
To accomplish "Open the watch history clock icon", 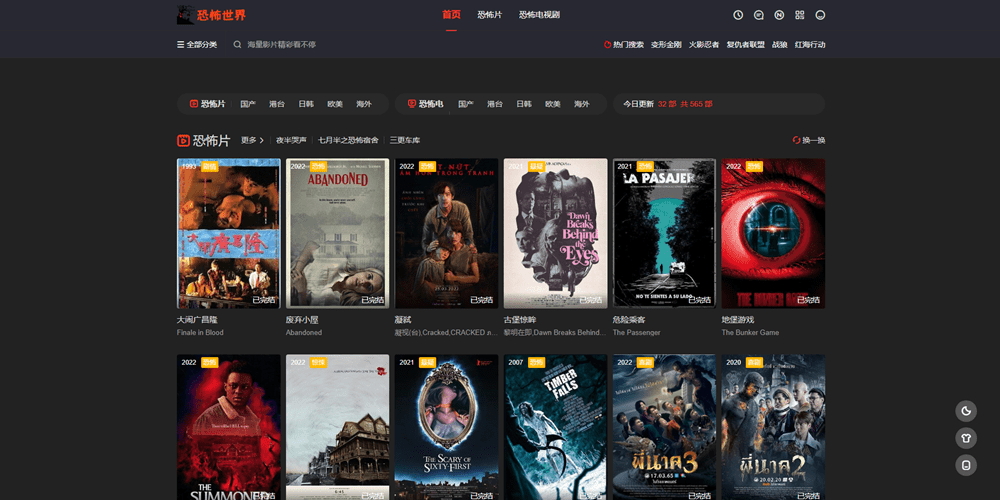I will point(738,15).
